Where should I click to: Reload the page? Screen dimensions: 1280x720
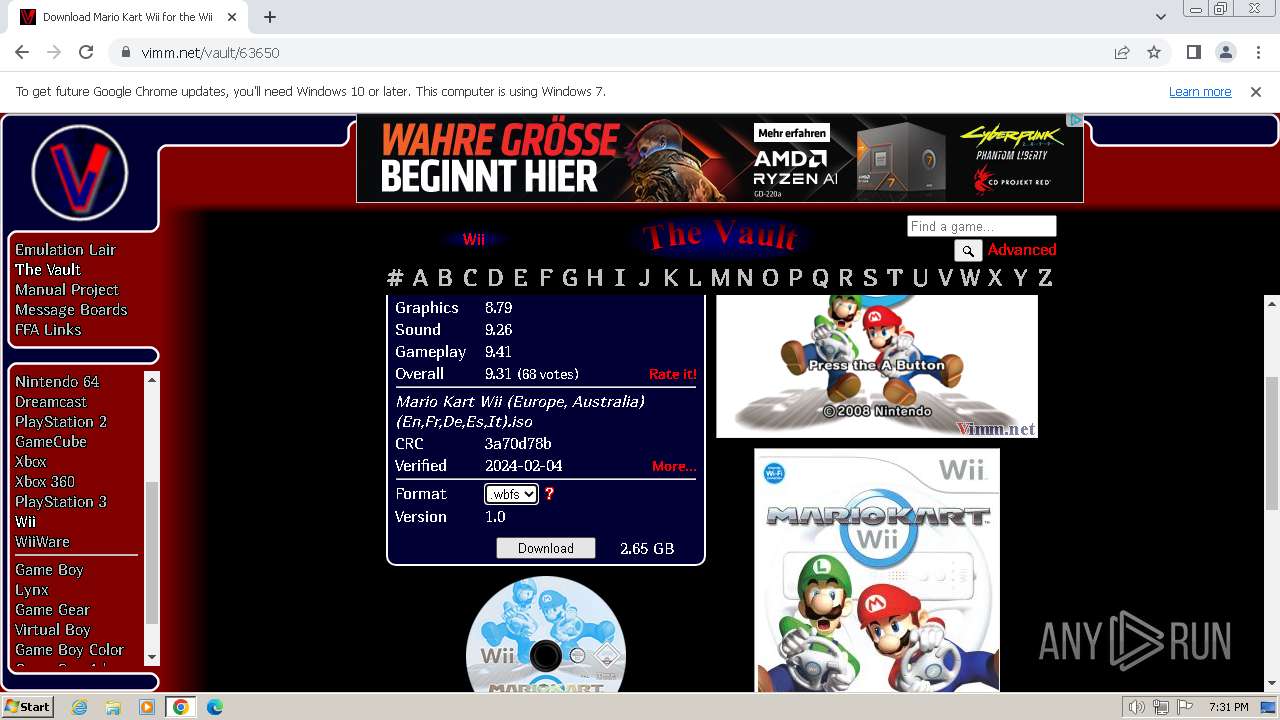pos(86,52)
